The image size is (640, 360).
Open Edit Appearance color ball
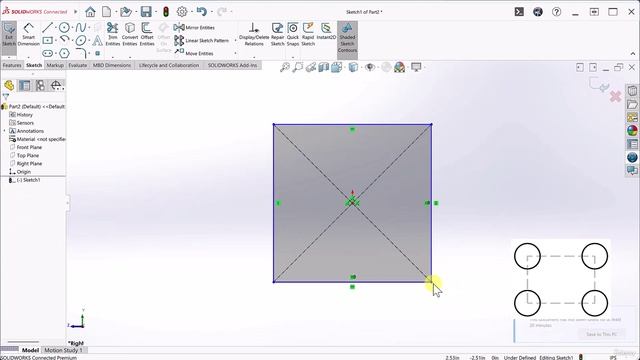[400, 67]
